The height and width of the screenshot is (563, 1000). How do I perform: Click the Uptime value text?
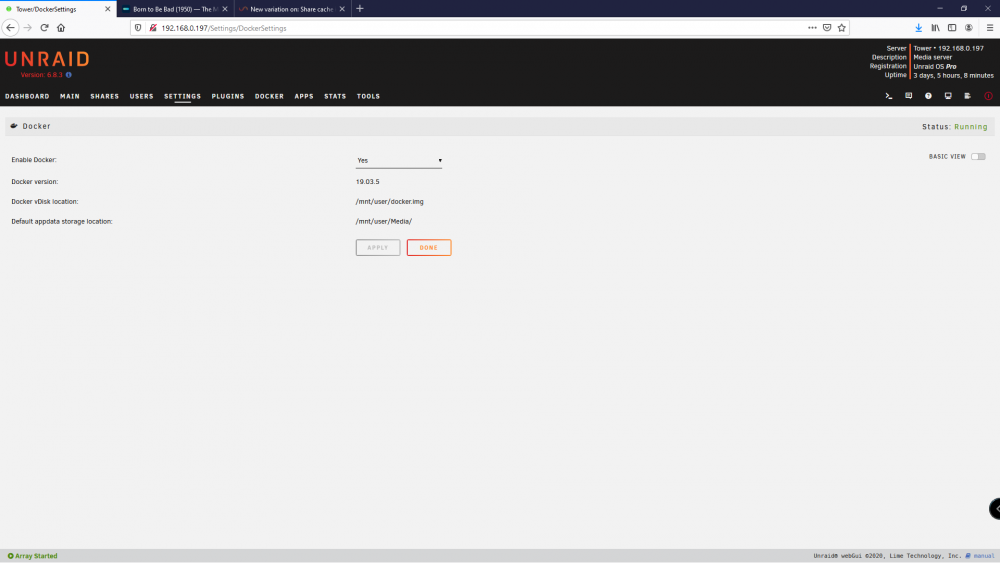[x=953, y=75]
